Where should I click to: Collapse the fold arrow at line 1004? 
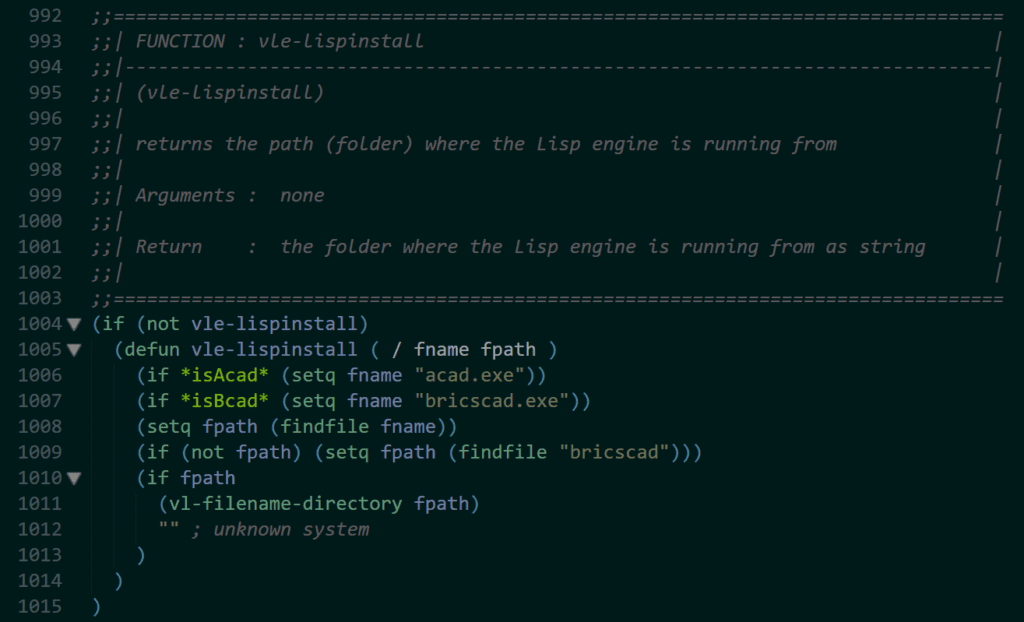point(73,324)
